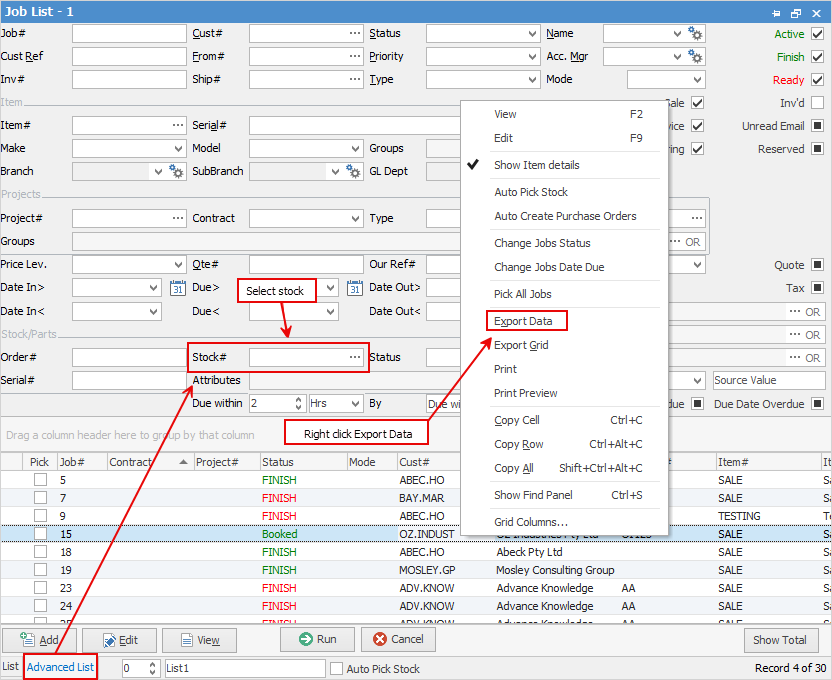Open settings gear next to Acc. Mgr field
The image size is (832, 680).
coord(695,57)
